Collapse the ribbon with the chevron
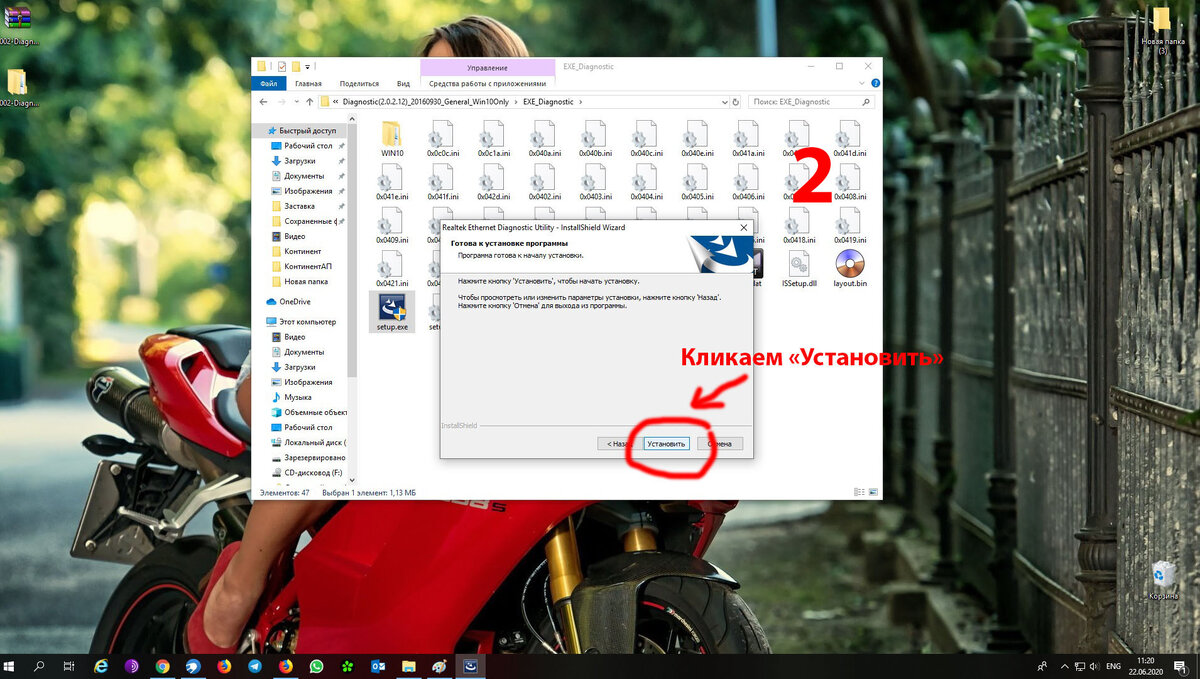 pyautogui.click(x=861, y=82)
